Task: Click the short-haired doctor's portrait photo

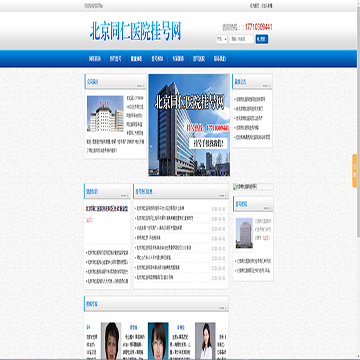Action: (111, 340)
